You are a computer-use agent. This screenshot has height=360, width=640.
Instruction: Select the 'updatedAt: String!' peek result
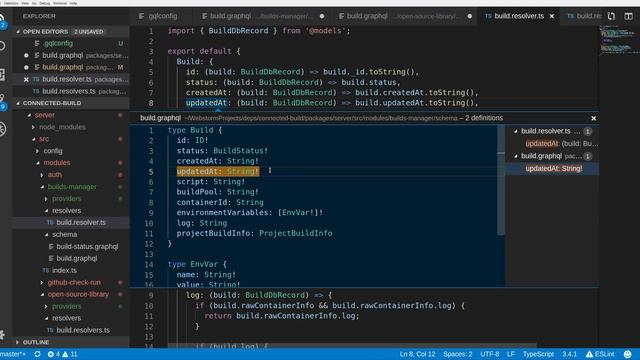[553, 169]
